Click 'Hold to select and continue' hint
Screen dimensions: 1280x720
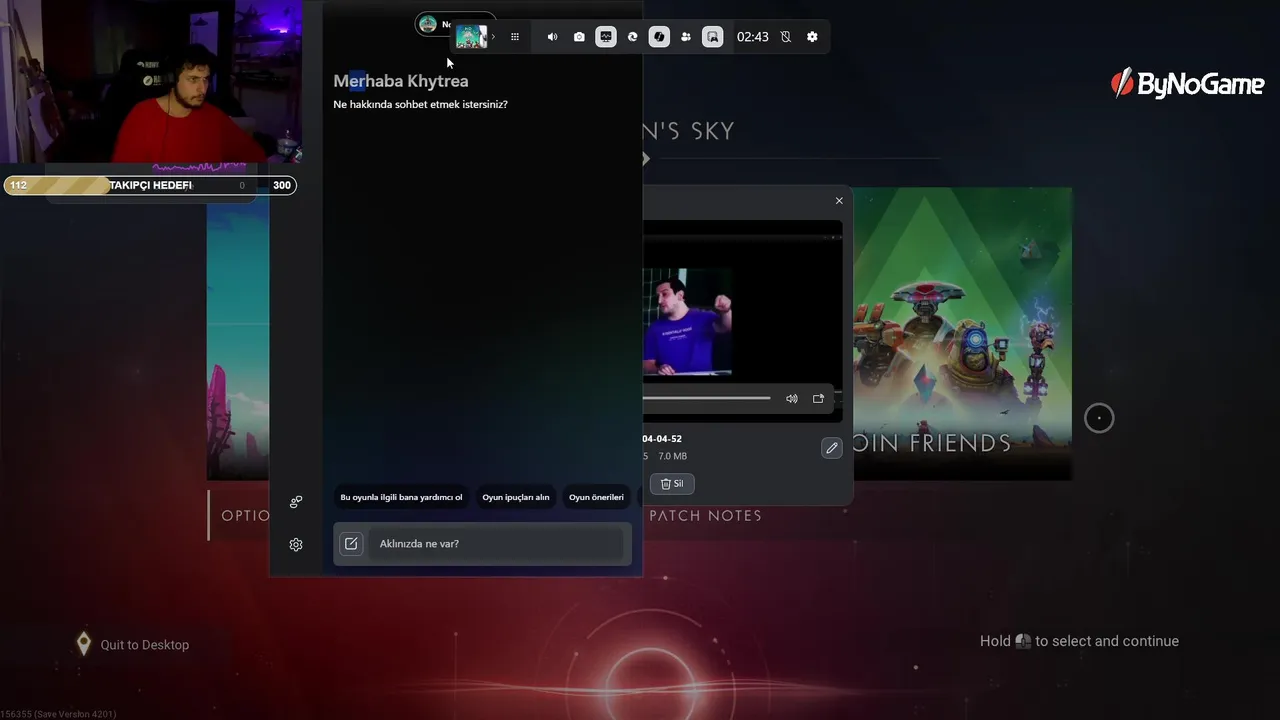click(1079, 641)
